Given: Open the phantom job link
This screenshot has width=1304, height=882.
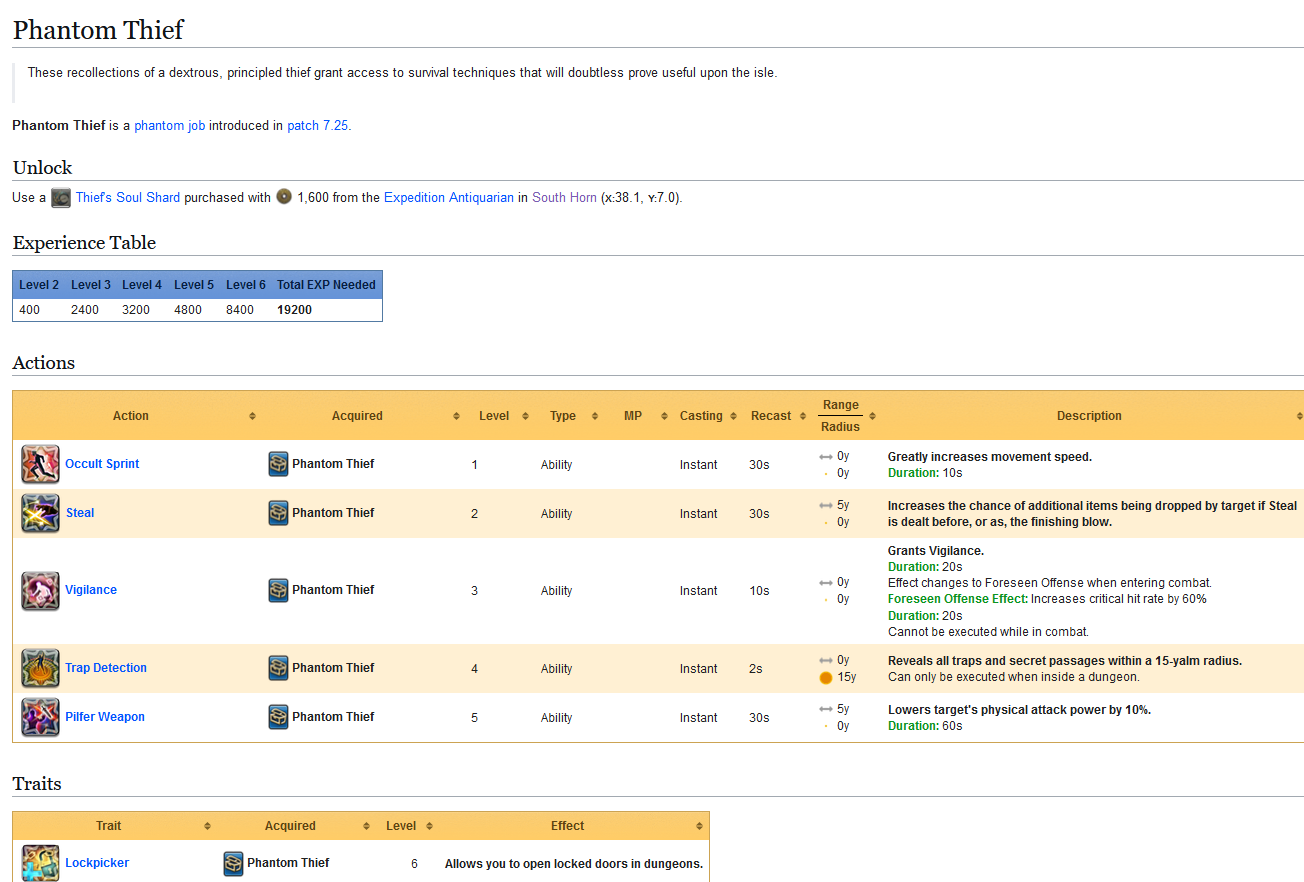Looking at the screenshot, I should [170, 126].
